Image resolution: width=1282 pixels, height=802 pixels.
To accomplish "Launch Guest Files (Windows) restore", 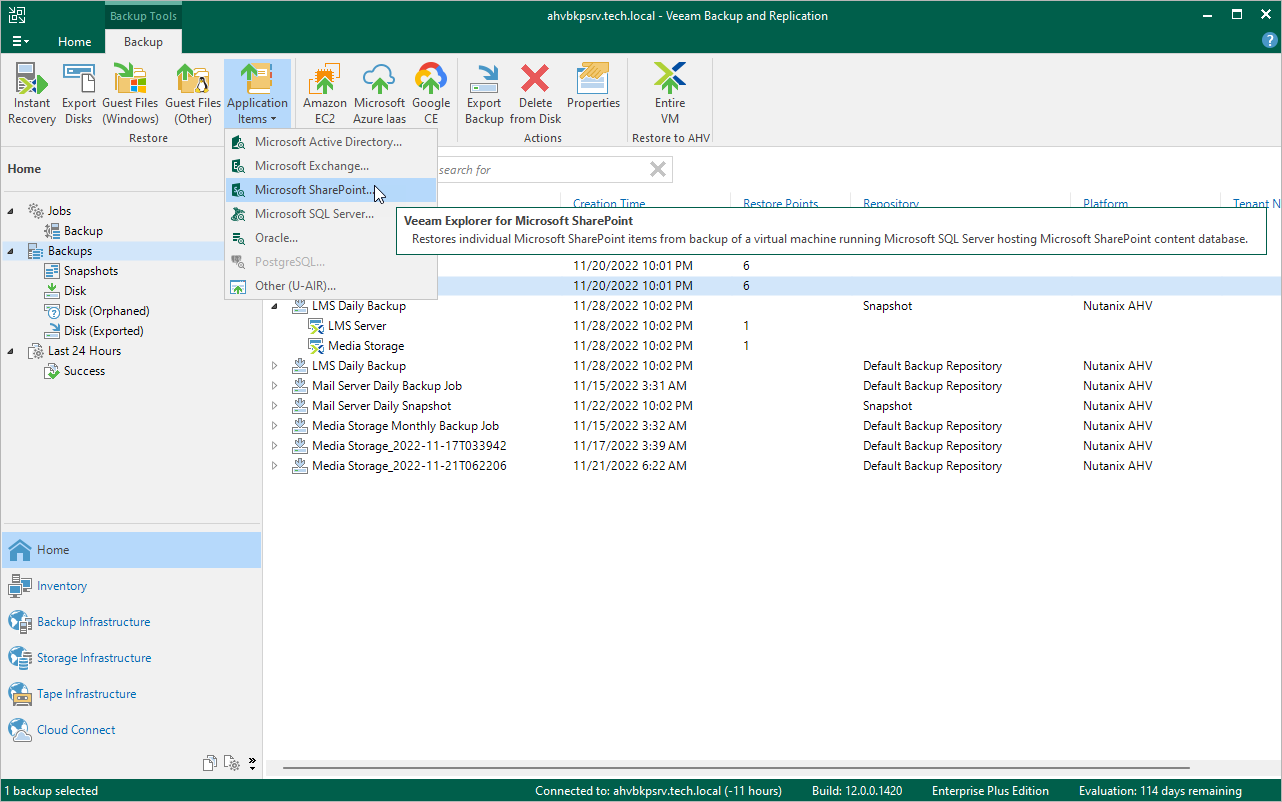I will pyautogui.click(x=130, y=94).
